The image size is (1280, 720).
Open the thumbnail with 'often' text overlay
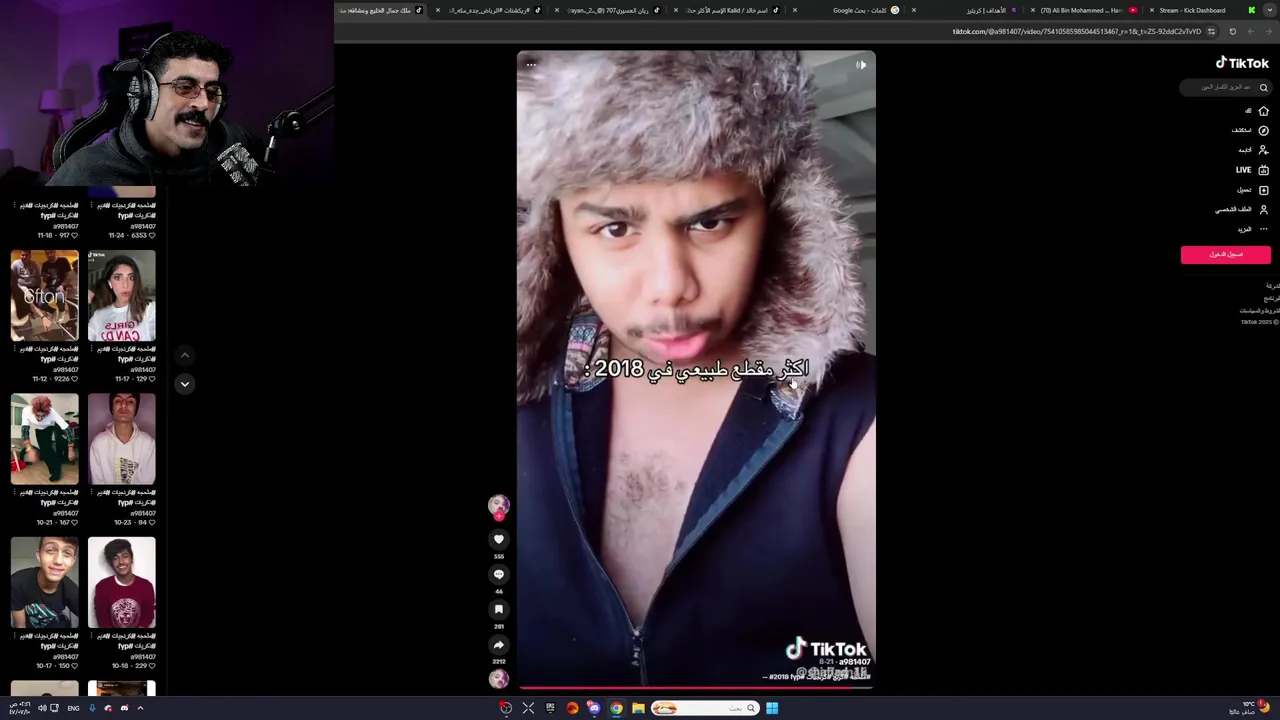[x=44, y=296]
